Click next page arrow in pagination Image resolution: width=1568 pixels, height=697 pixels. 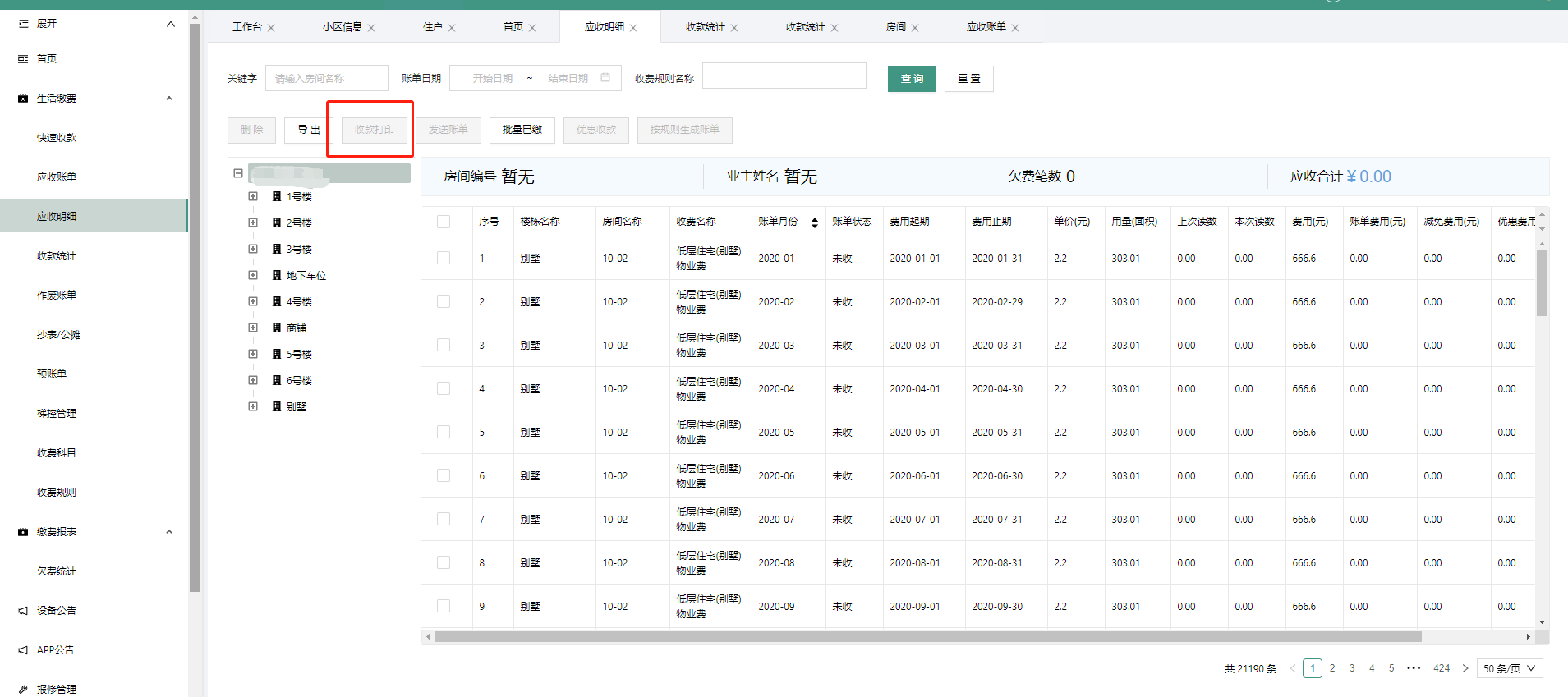coord(1465,668)
